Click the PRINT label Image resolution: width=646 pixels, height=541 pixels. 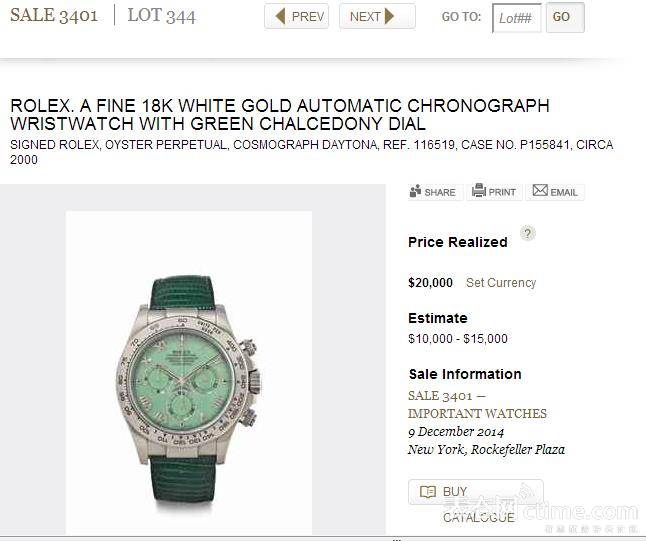pyautogui.click(x=502, y=192)
